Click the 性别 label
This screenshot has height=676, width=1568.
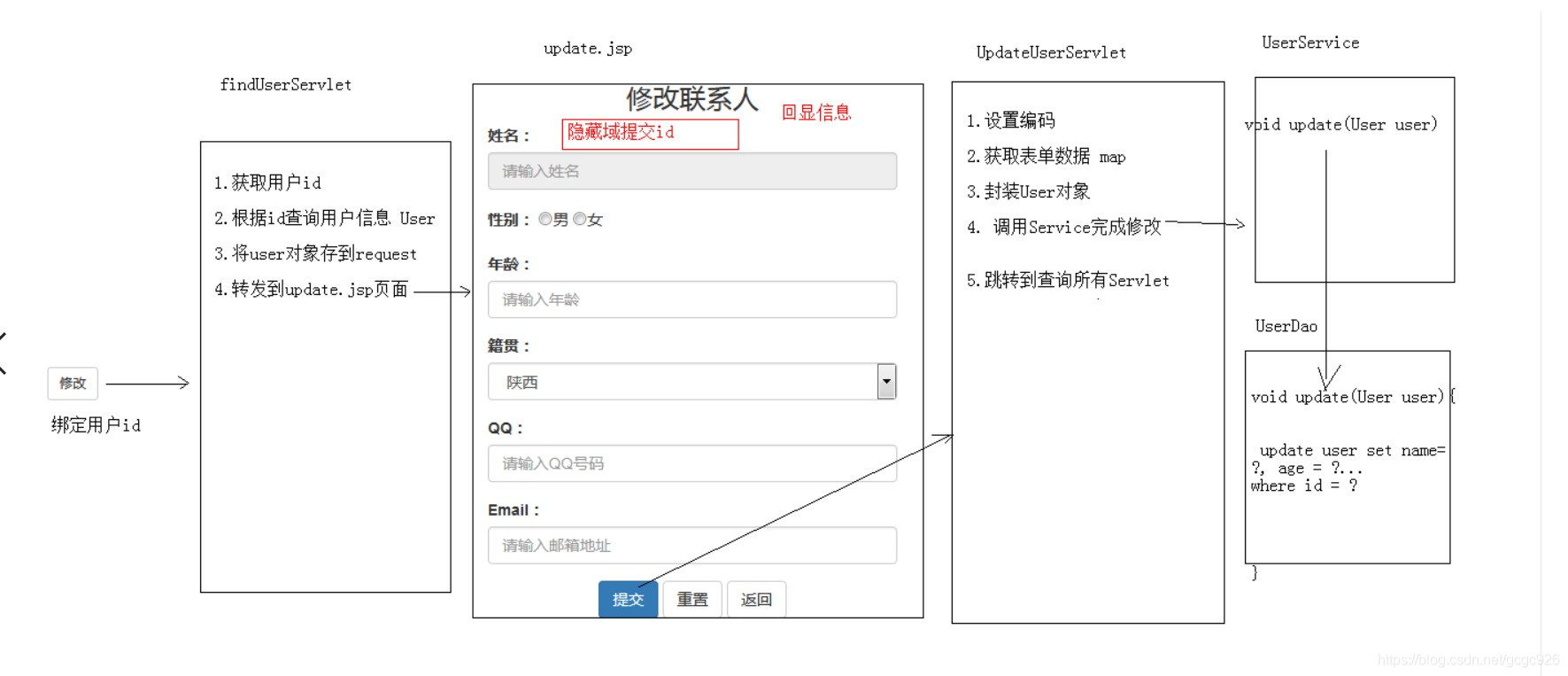click(x=508, y=220)
